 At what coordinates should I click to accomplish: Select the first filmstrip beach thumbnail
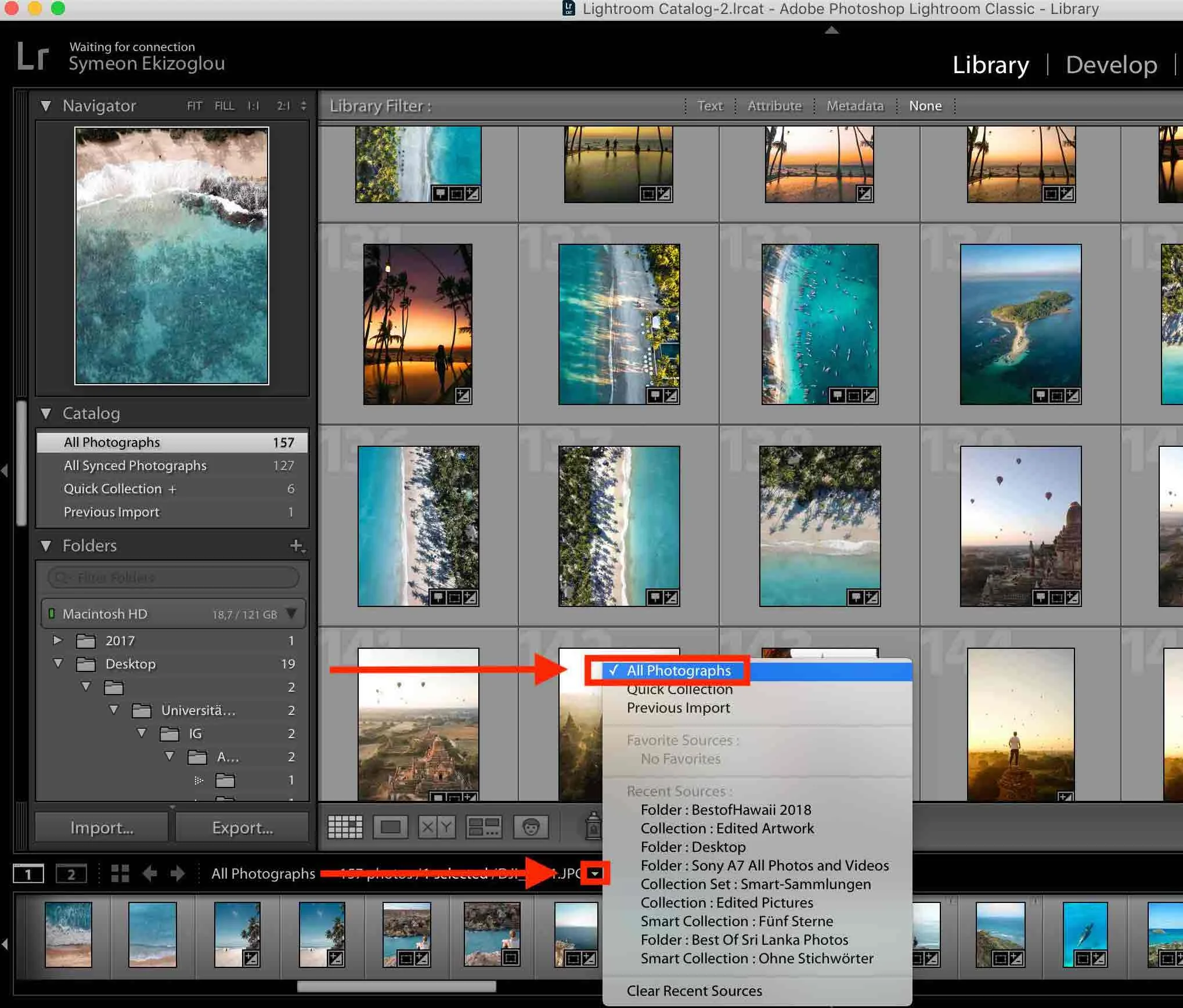click(x=68, y=934)
